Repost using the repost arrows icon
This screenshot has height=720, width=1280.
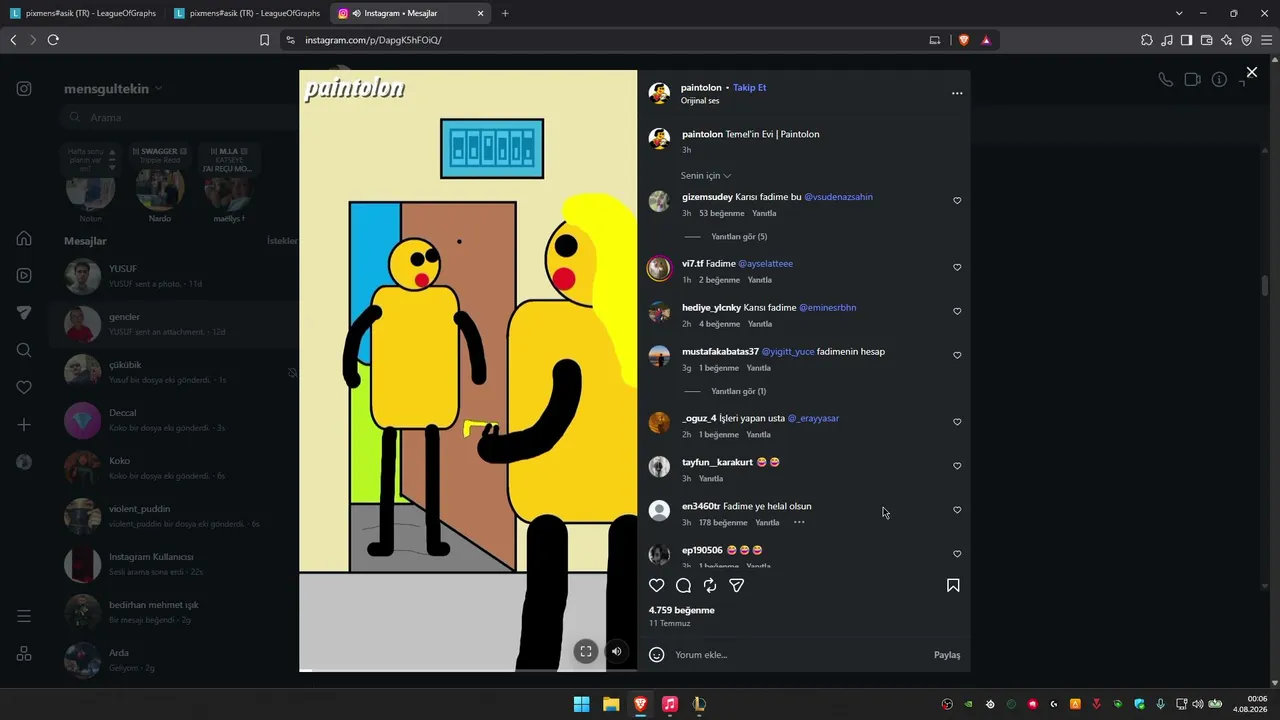coord(710,585)
